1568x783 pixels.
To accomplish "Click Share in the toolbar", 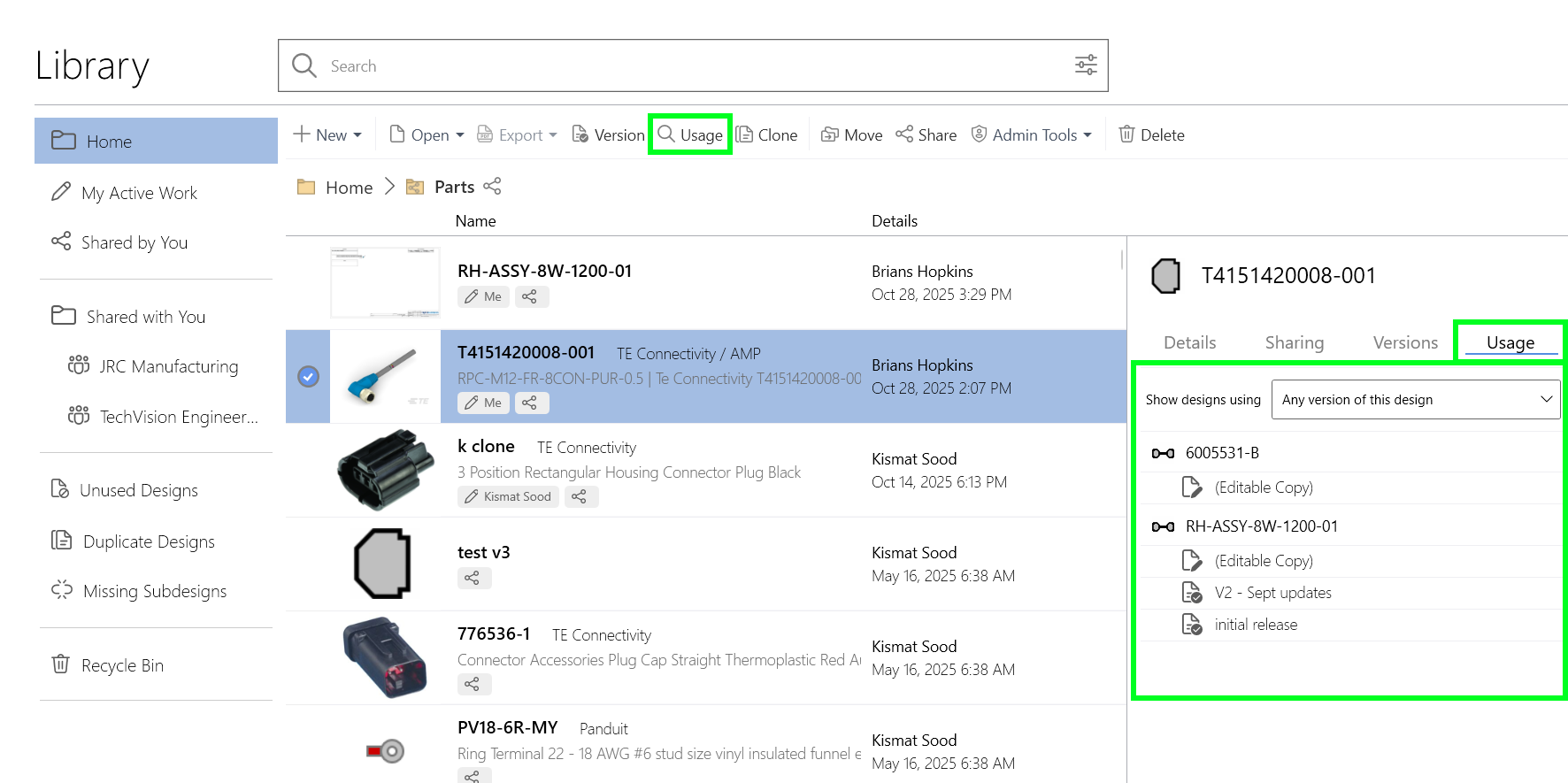I will click(926, 134).
